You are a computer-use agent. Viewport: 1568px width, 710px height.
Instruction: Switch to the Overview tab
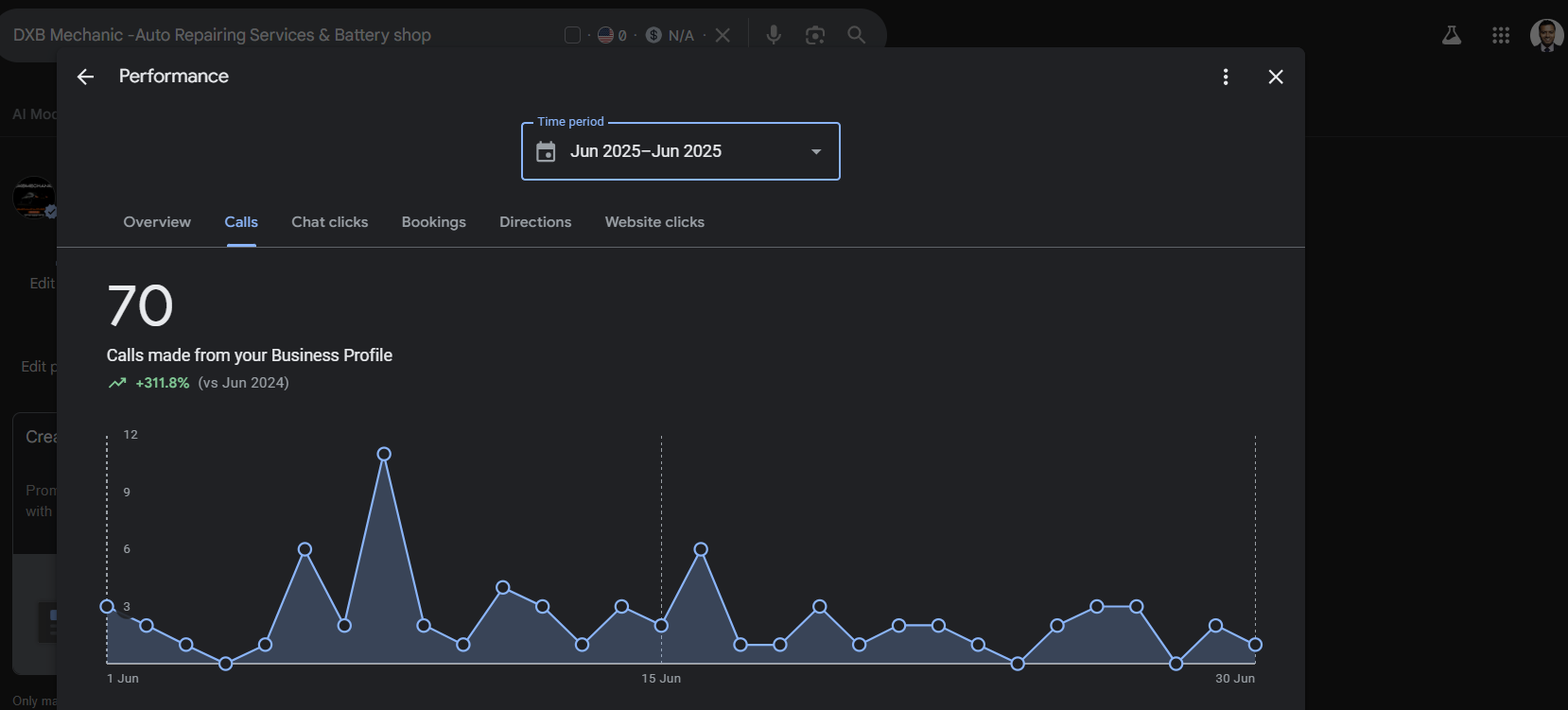(x=157, y=222)
